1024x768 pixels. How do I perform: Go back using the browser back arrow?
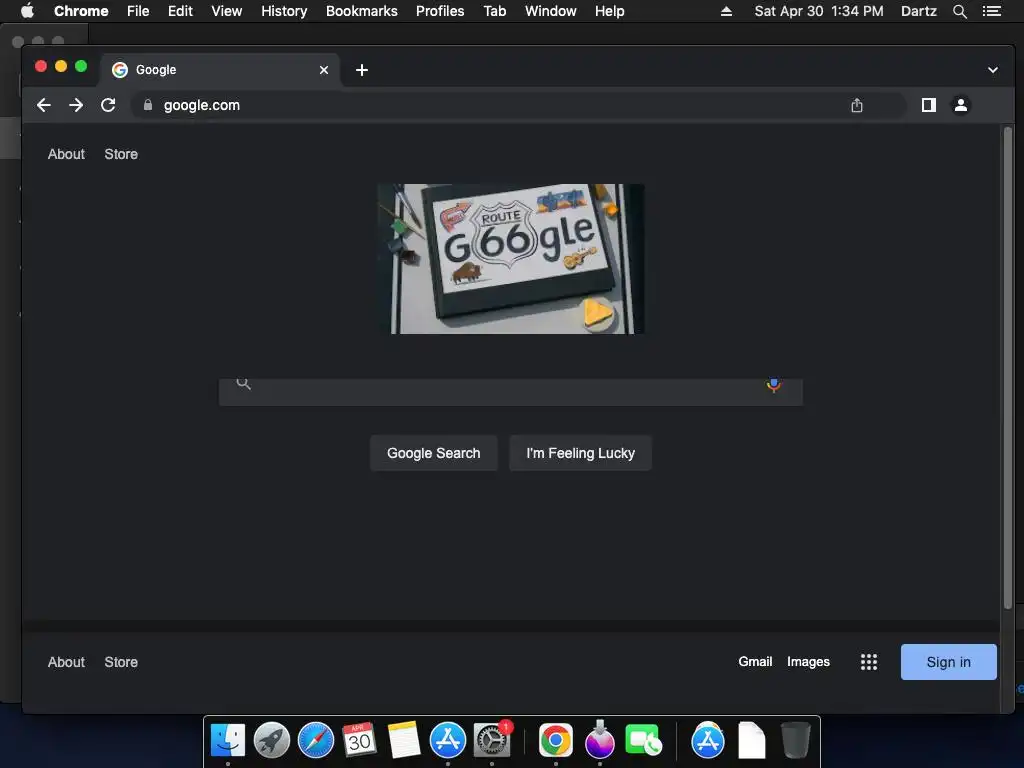click(x=44, y=105)
